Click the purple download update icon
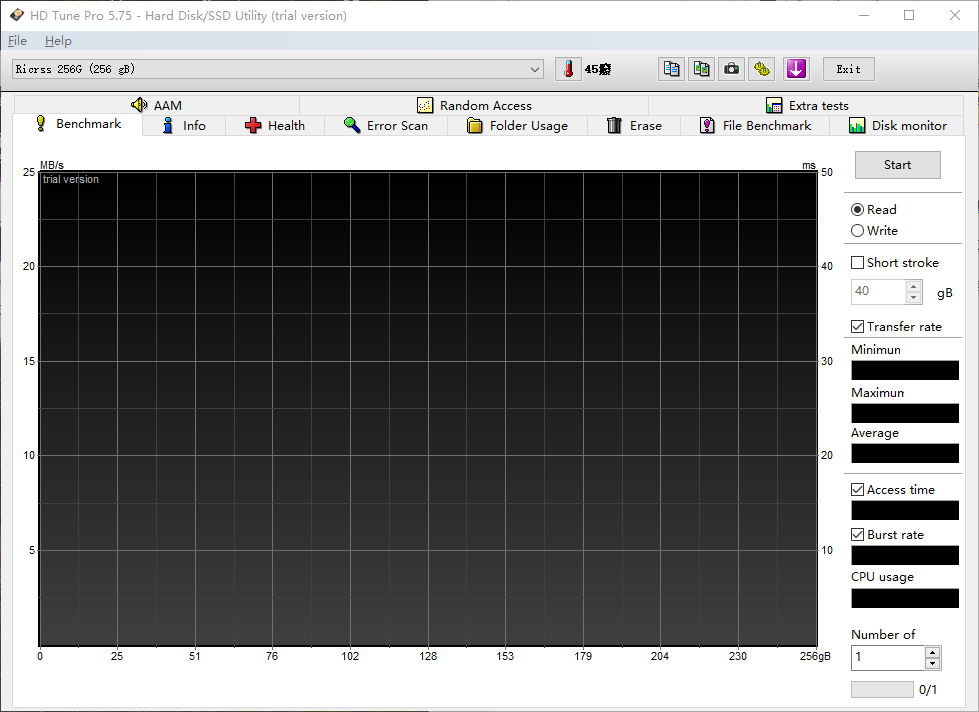 point(796,68)
